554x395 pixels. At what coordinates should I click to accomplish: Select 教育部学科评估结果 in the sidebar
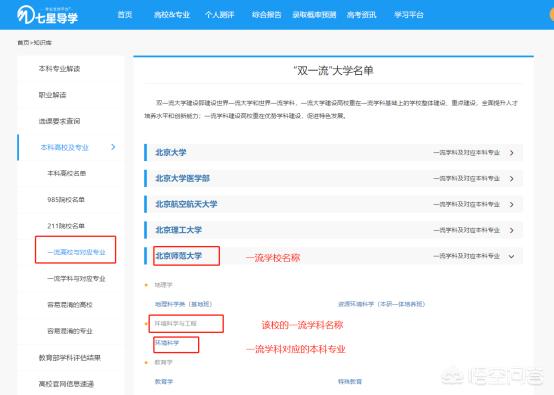pyautogui.click(x=70, y=358)
